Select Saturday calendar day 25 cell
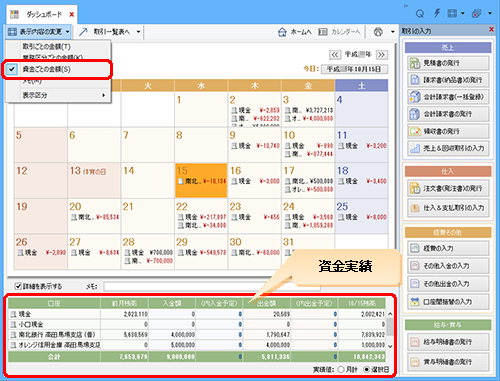The image size is (500, 381). click(361, 216)
